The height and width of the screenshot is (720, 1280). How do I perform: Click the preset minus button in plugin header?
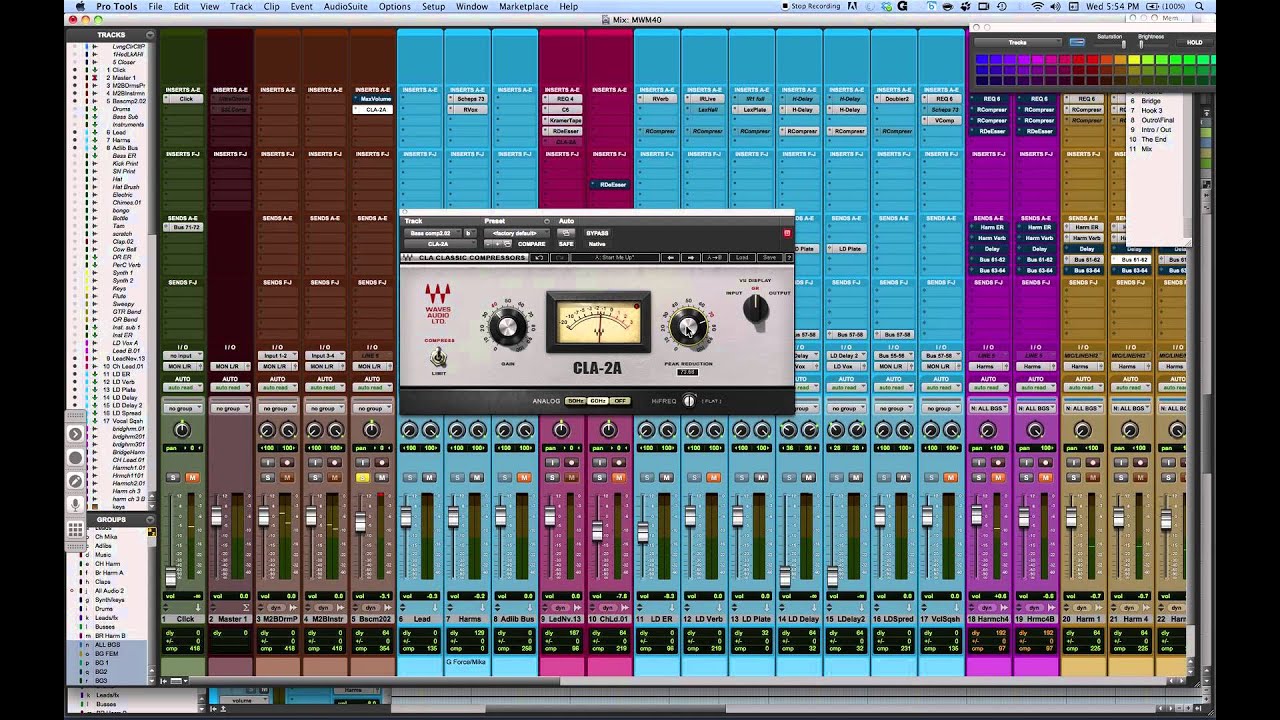click(x=488, y=244)
